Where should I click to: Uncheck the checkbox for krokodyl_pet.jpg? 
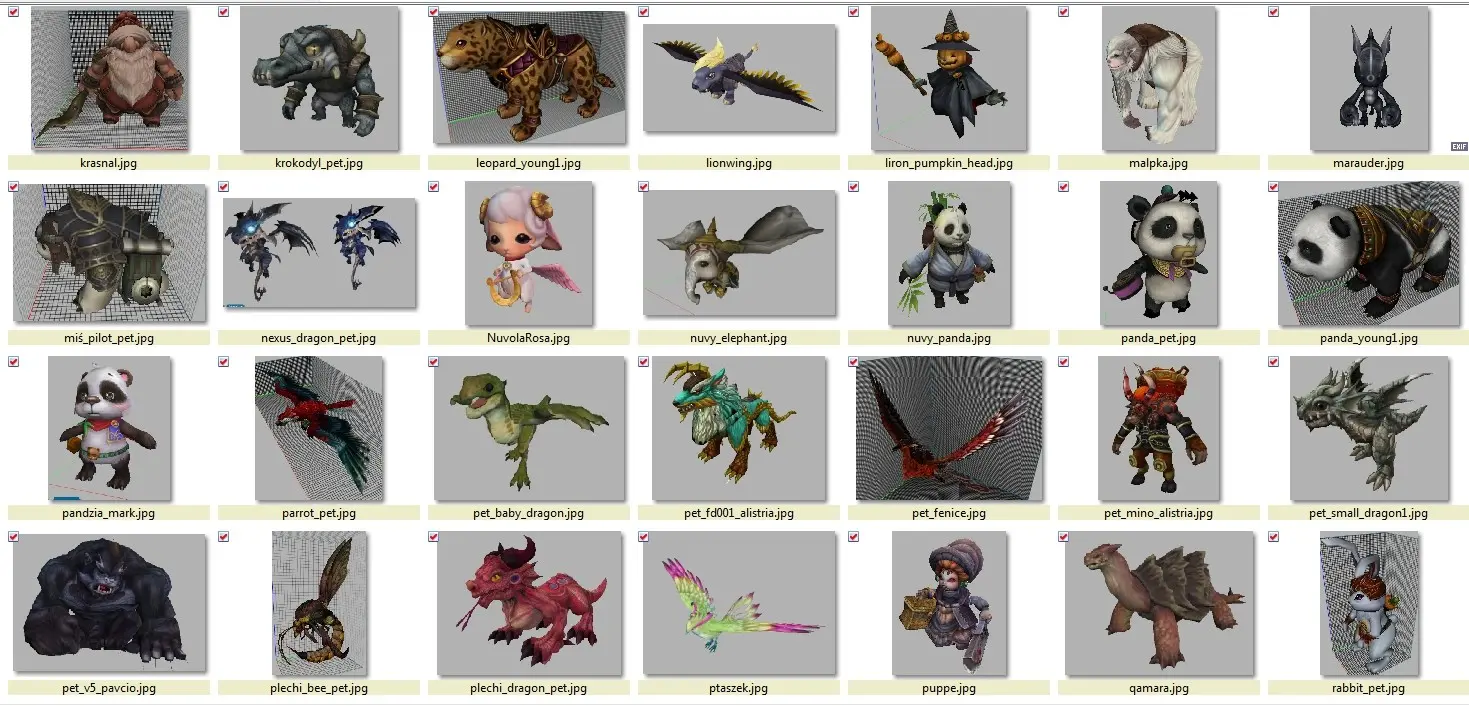point(223,12)
